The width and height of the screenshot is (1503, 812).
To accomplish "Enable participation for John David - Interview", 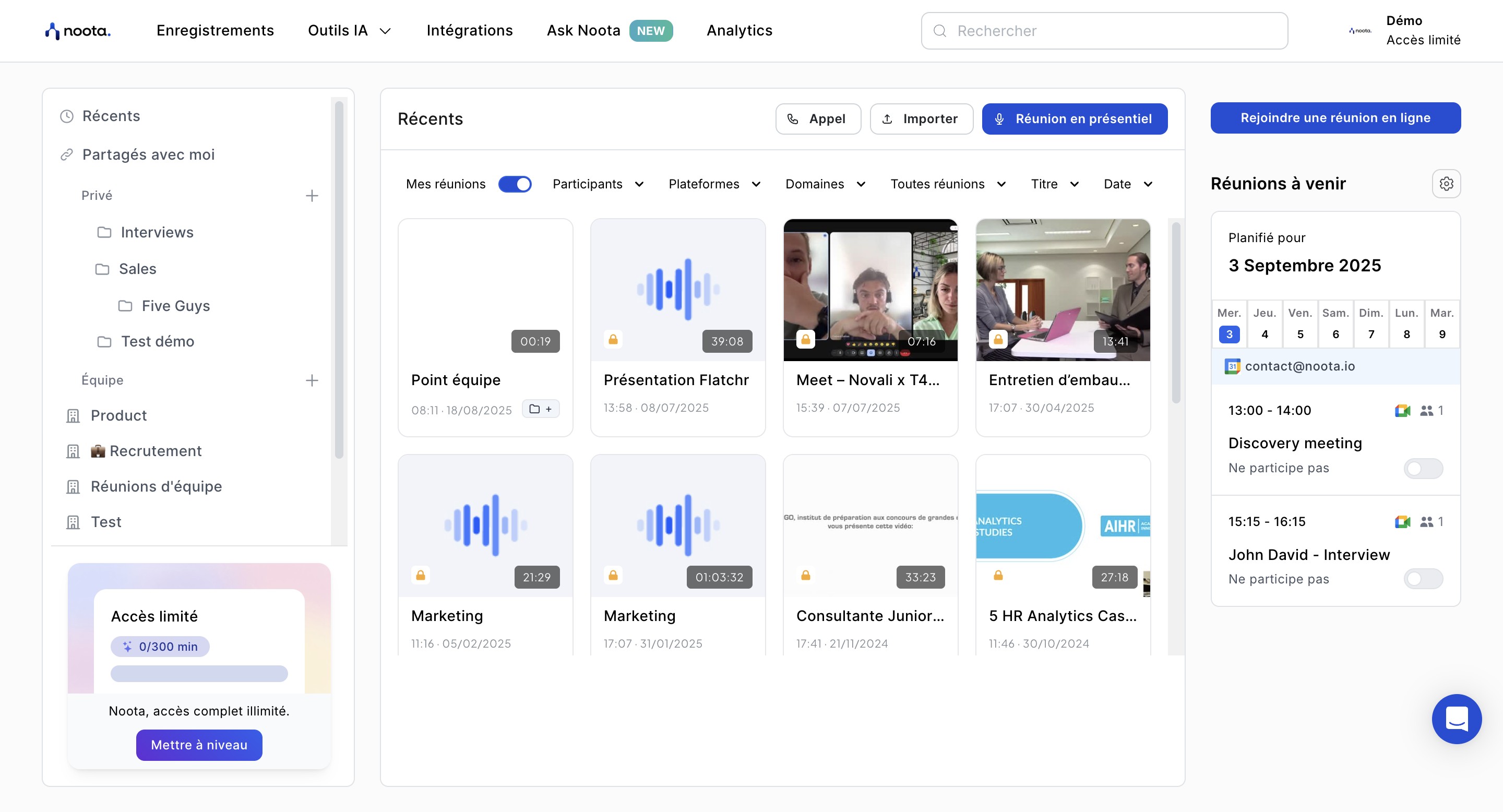I will [1423, 579].
